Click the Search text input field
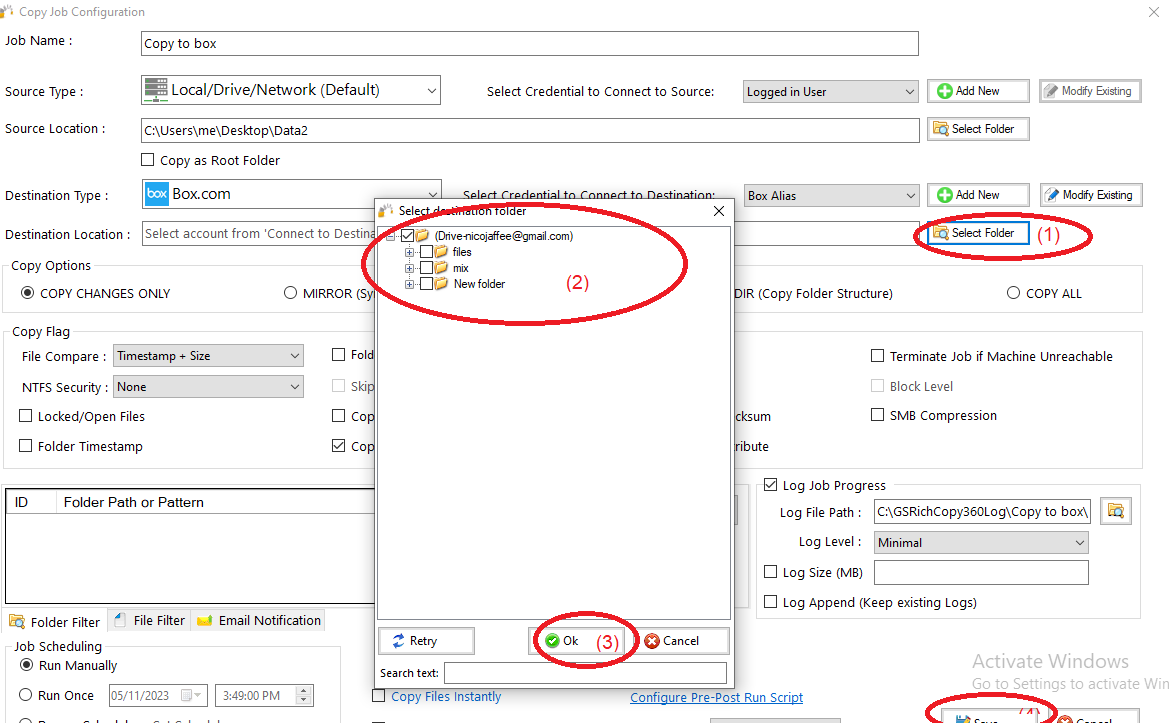 [585, 673]
